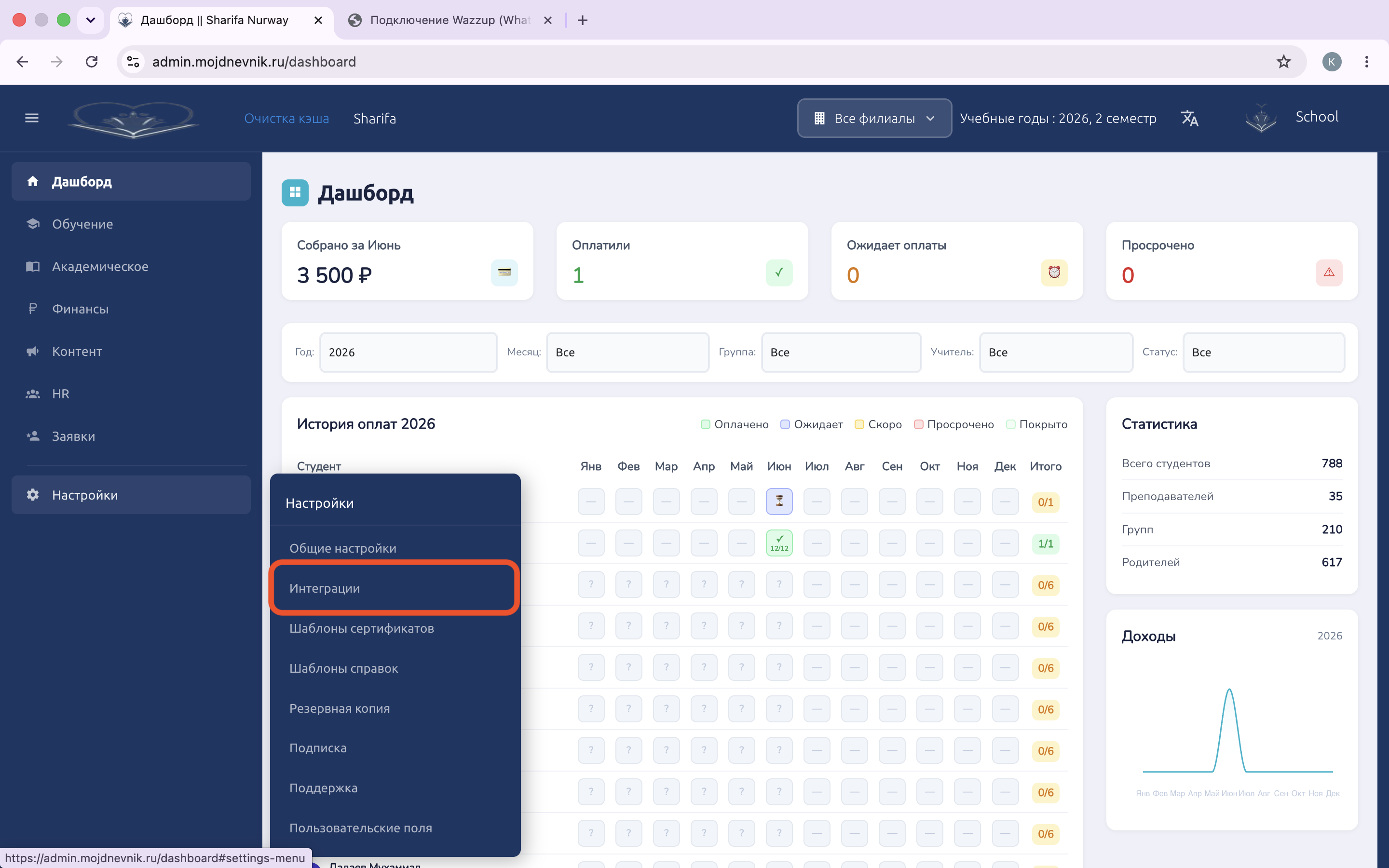
Task: Click the hourglass cell under Июн
Action: coord(779,501)
